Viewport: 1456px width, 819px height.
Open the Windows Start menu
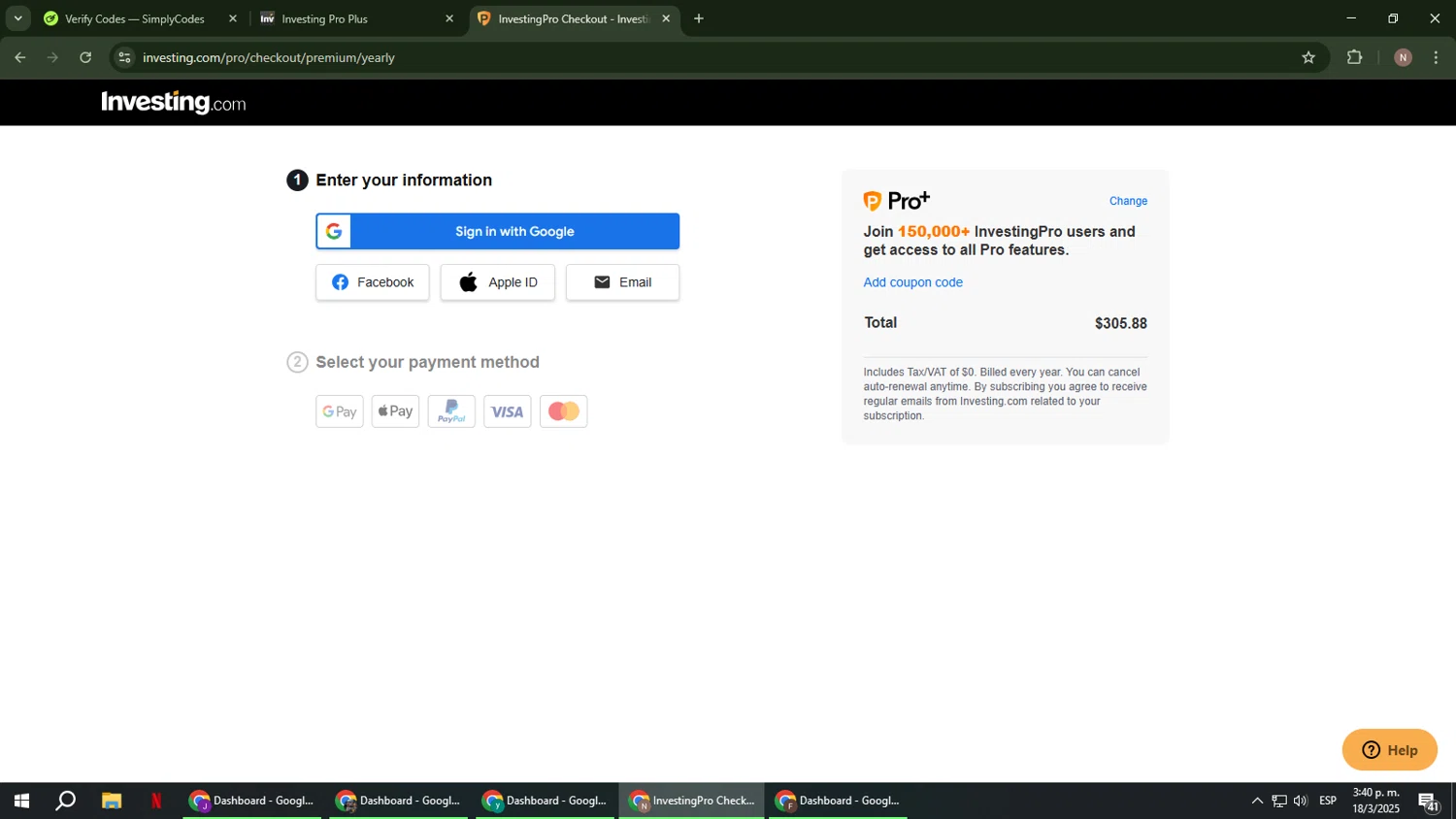(x=21, y=801)
